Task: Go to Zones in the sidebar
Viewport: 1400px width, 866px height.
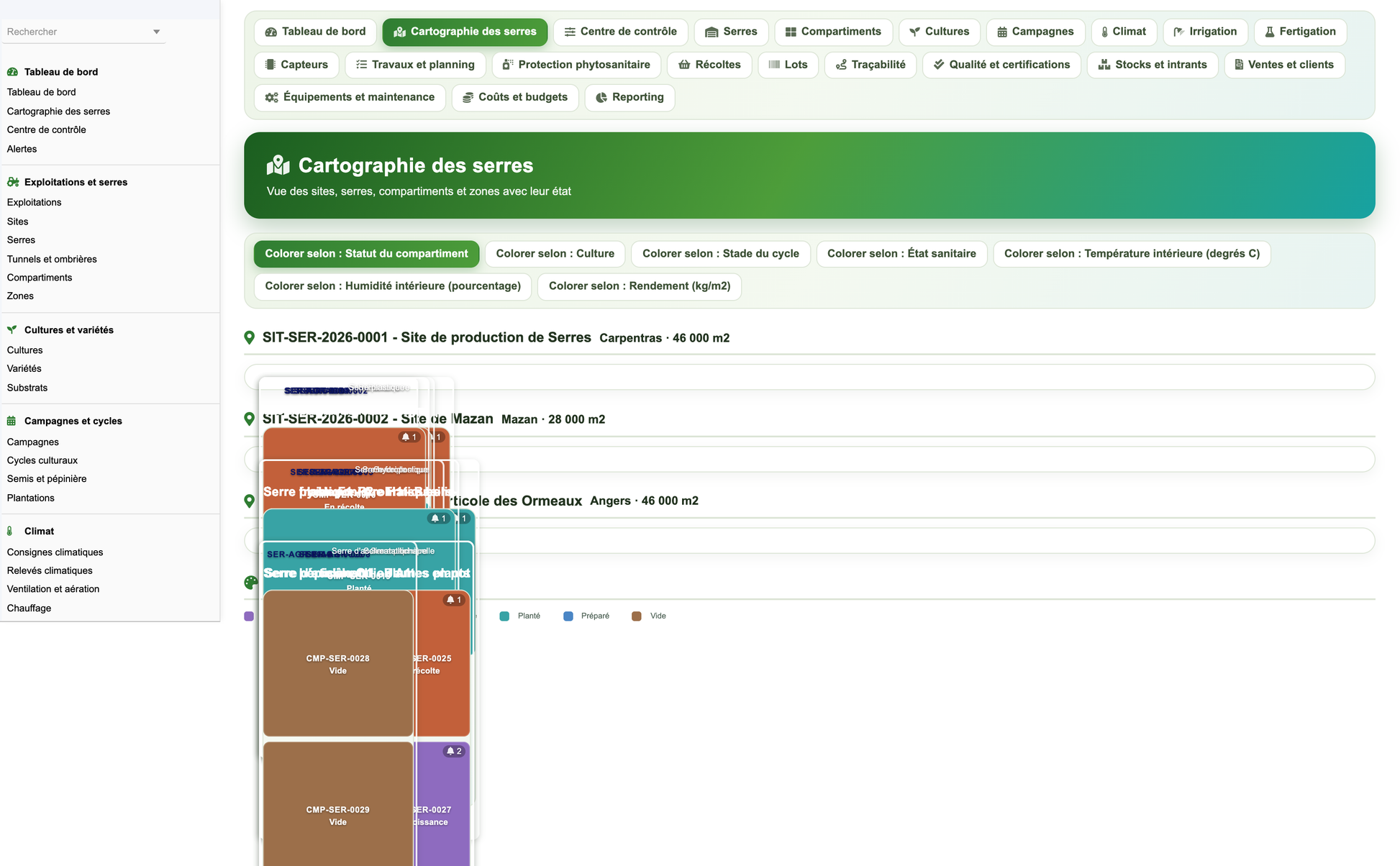Action: point(20,296)
